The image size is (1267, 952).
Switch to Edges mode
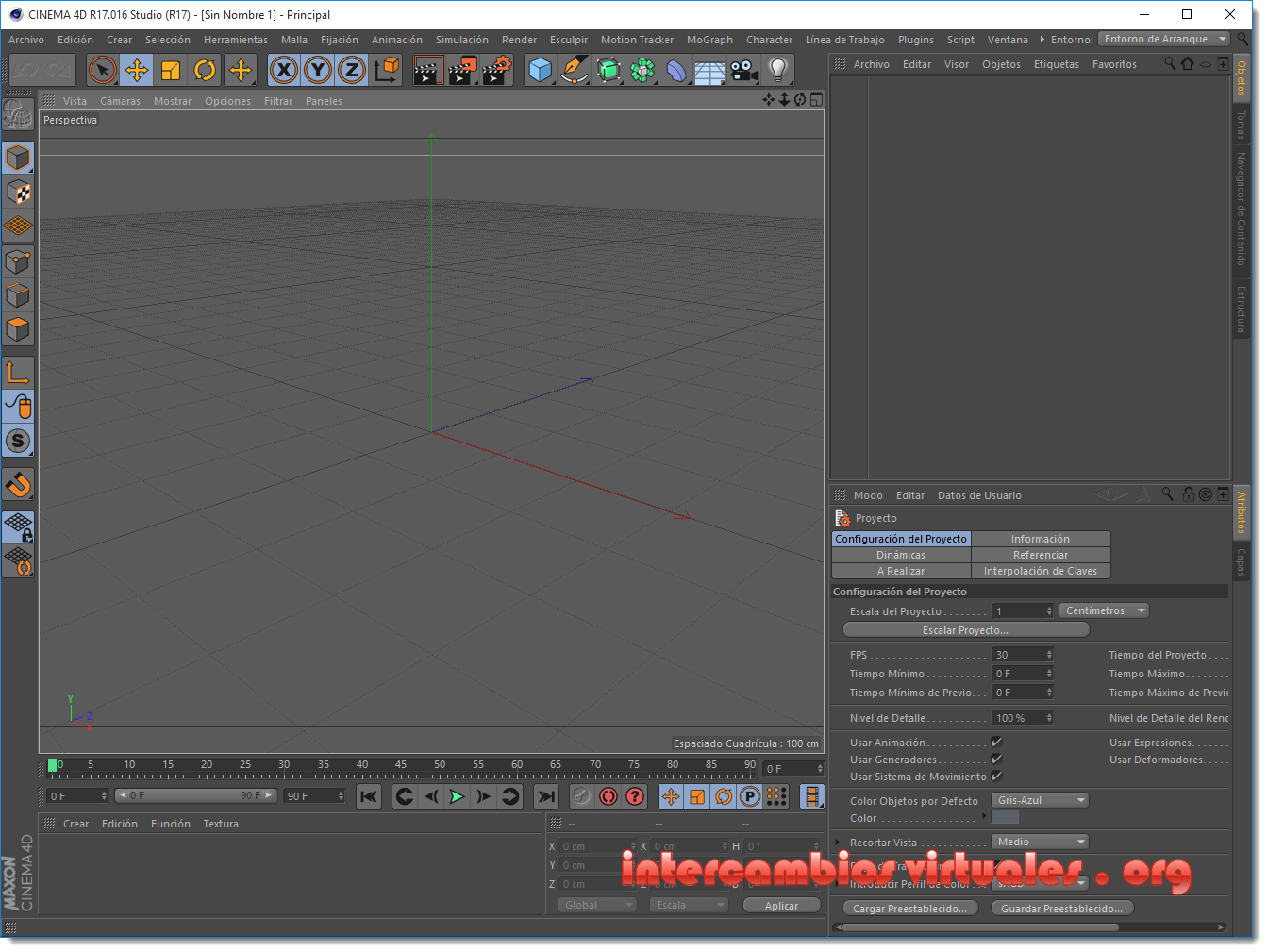pos(18,295)
